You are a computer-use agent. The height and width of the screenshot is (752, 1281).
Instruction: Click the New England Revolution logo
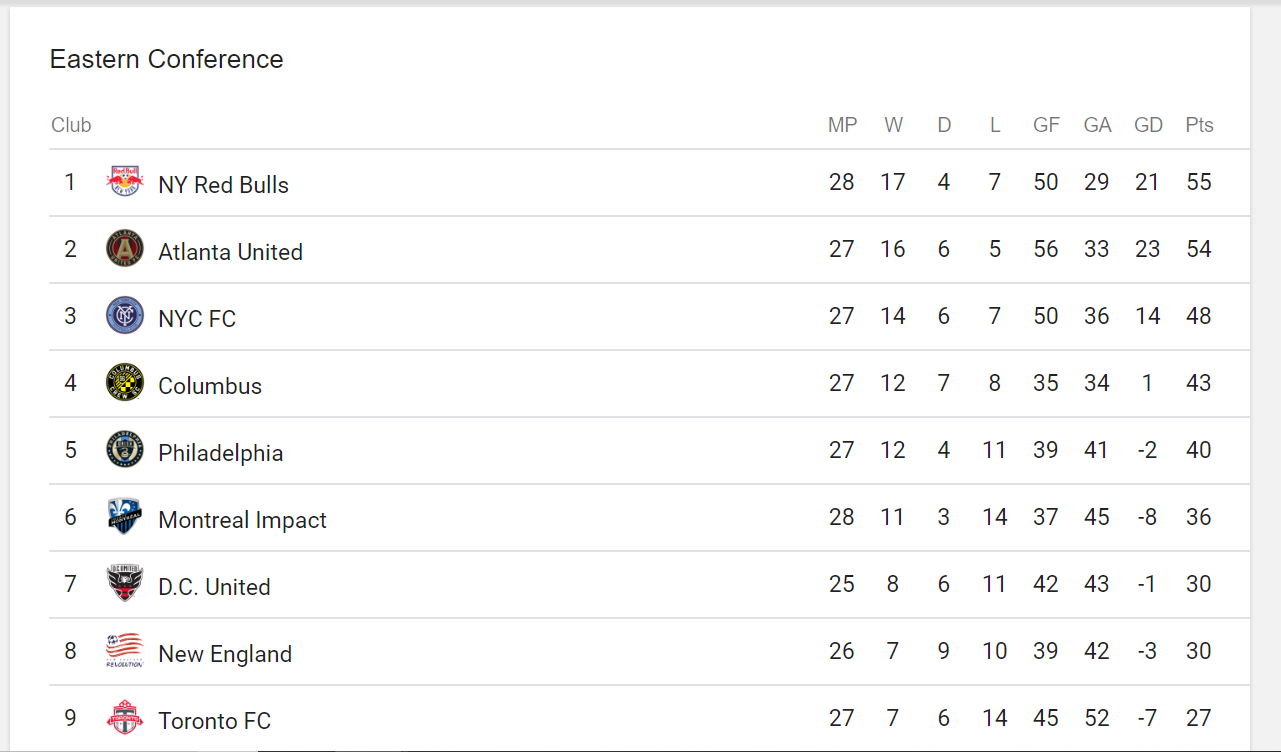coord(125,651)
